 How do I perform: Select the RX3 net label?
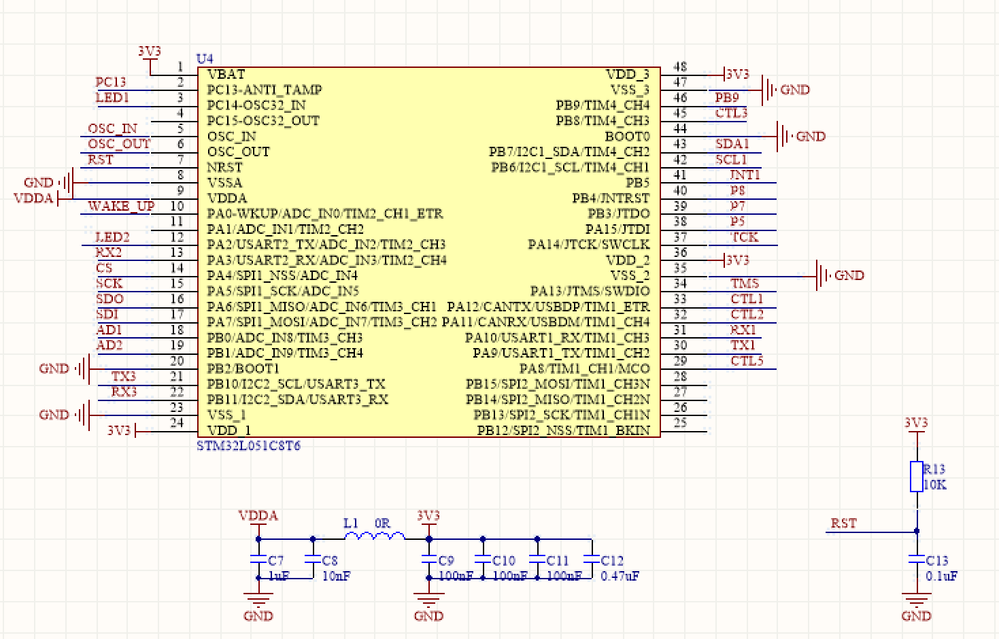coord(124,392)
